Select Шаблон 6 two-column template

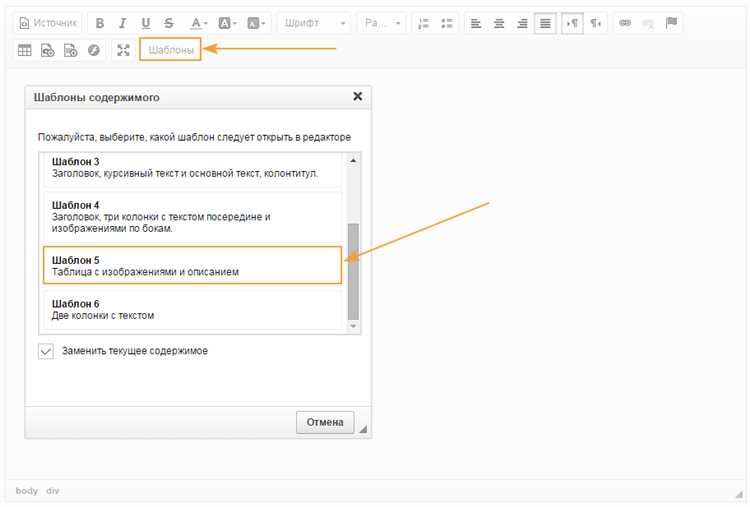(193, 309)
